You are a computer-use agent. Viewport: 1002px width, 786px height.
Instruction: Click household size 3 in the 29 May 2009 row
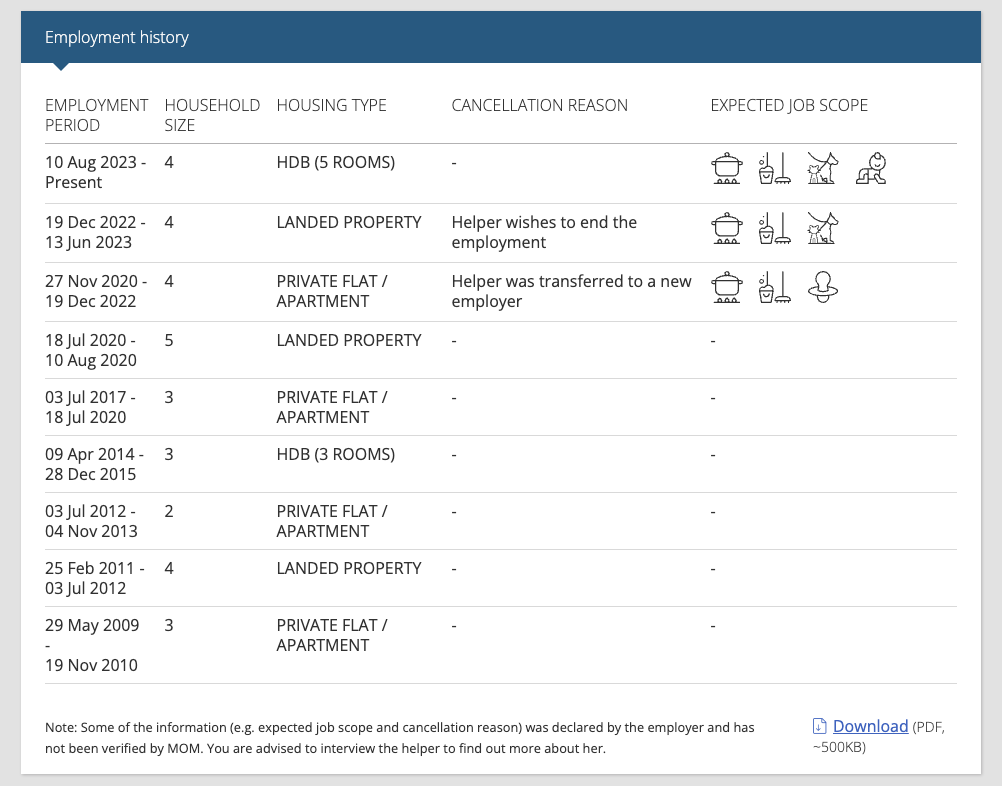(x=169, y=625)
